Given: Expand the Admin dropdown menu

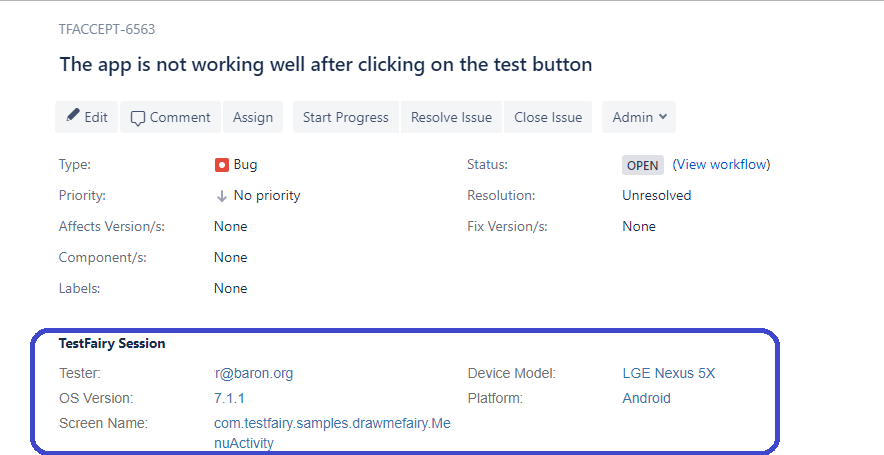Looking at the screenshot, I should click(x=639, y=117).
